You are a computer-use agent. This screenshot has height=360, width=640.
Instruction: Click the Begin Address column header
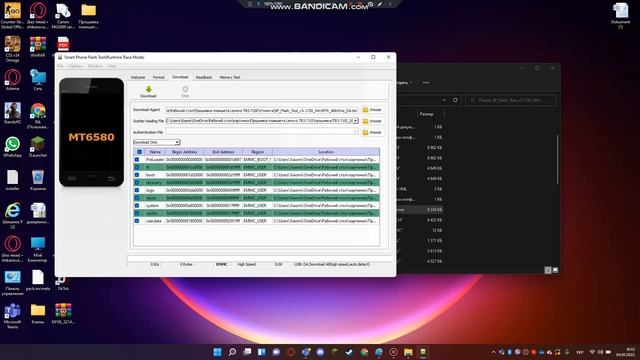pyautogui.click(x=184, y=152)
